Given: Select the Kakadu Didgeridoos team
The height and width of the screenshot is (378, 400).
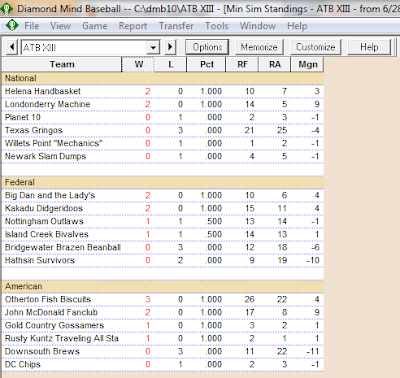Looking at the screenshot, I should click(x=44, y=208).
